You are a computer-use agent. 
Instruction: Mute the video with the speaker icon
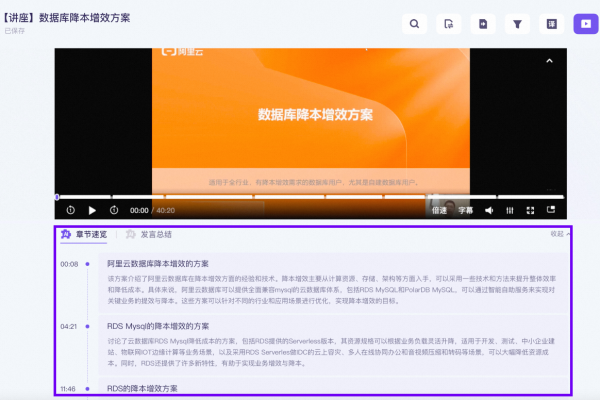click(489, 210)
